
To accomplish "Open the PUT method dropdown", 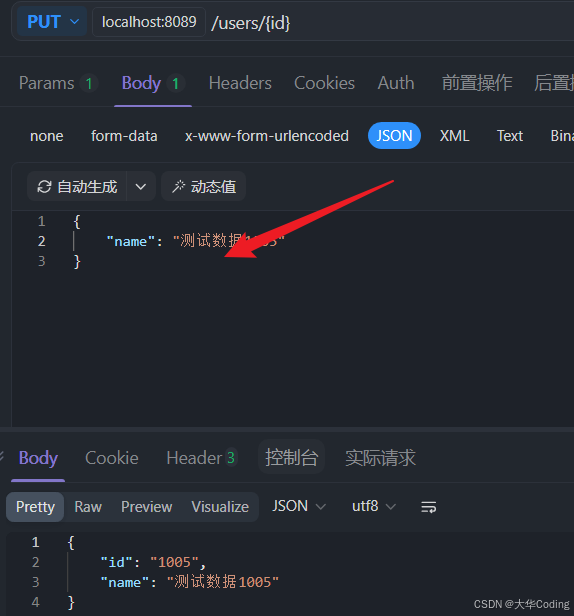I will coord(52,22).
